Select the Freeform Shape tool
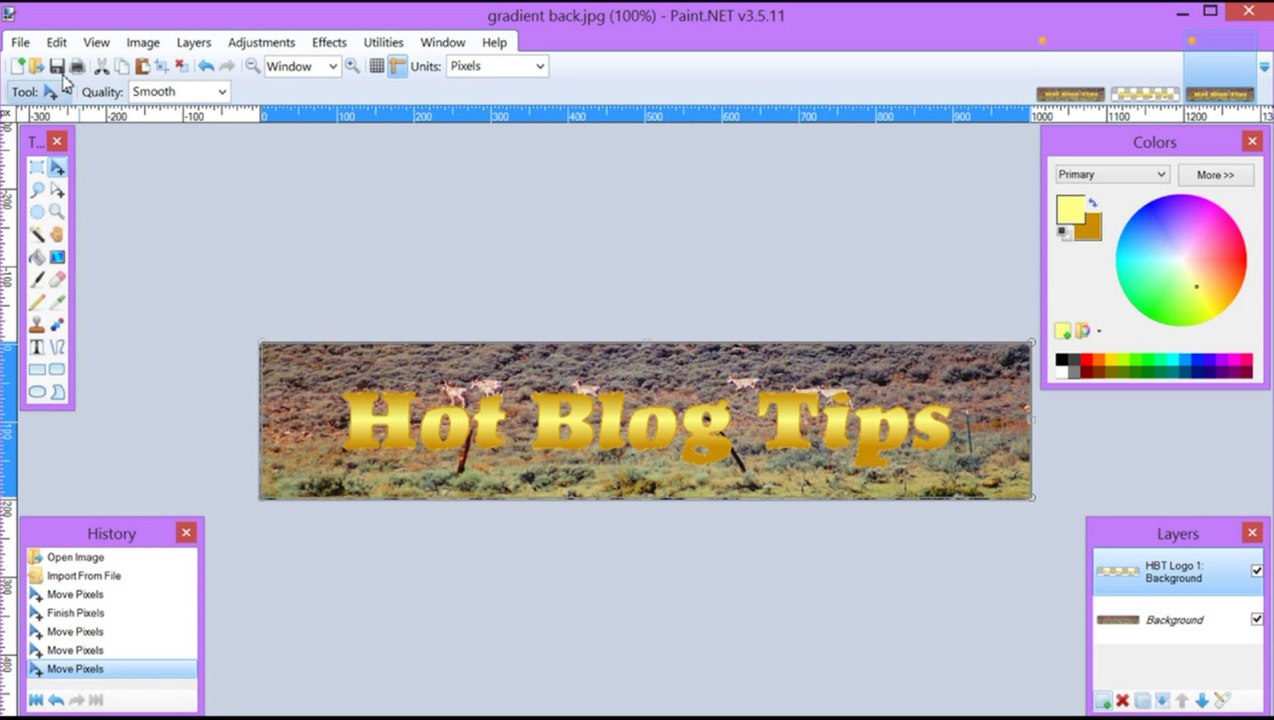Screen dimensions: 1274x720 point(57,392)
